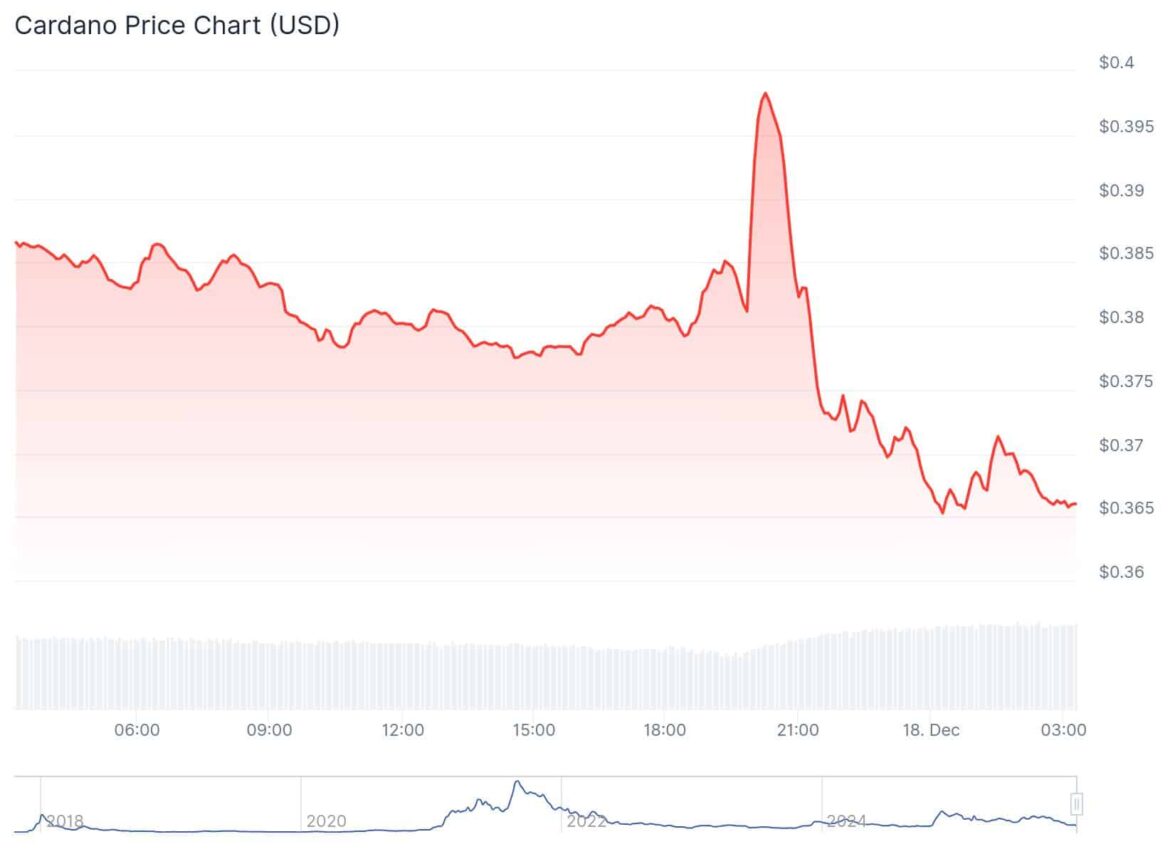Click the 15:00 time axis label
Image resolution: width=1170 pixels, height=854 pixels.
534,730
